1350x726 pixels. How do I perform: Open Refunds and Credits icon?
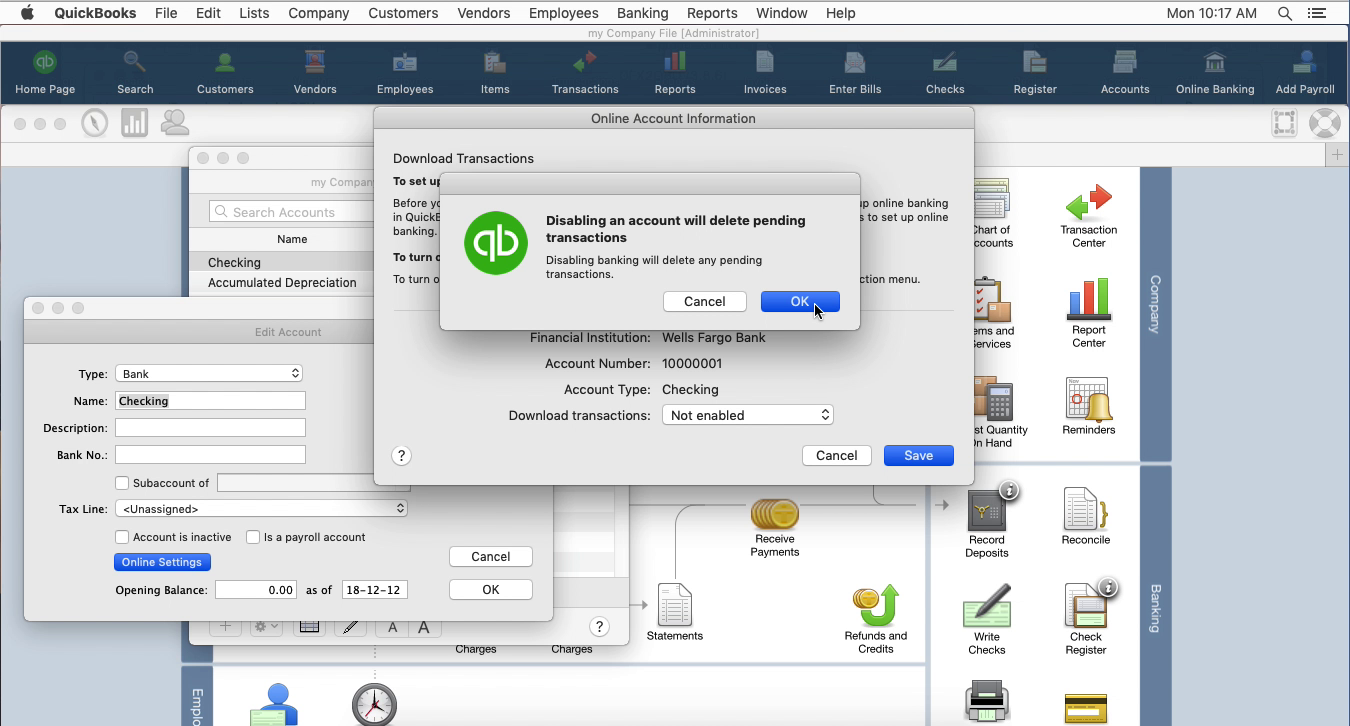(876, 620)
